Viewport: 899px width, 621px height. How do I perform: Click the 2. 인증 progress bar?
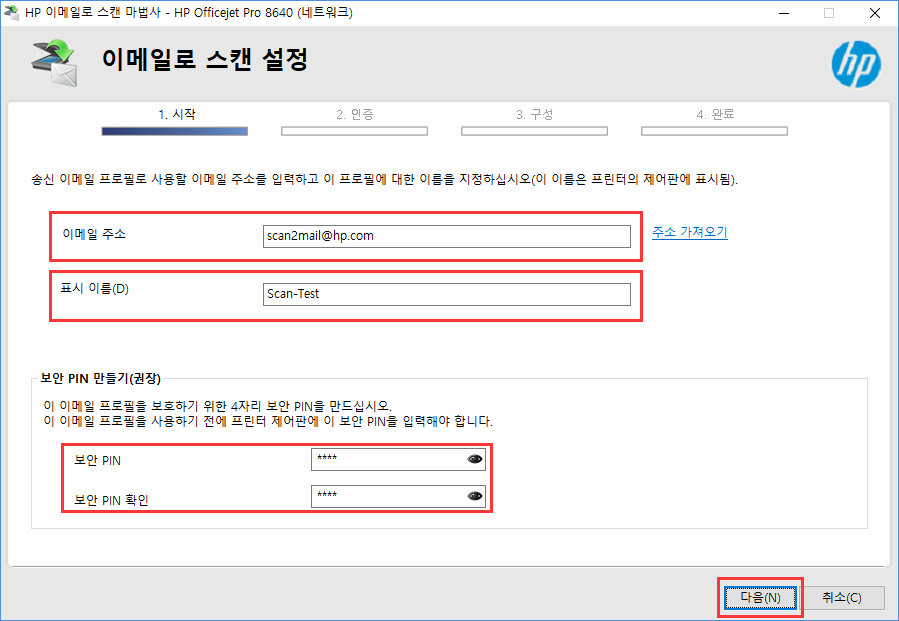[x=354, y=131]
